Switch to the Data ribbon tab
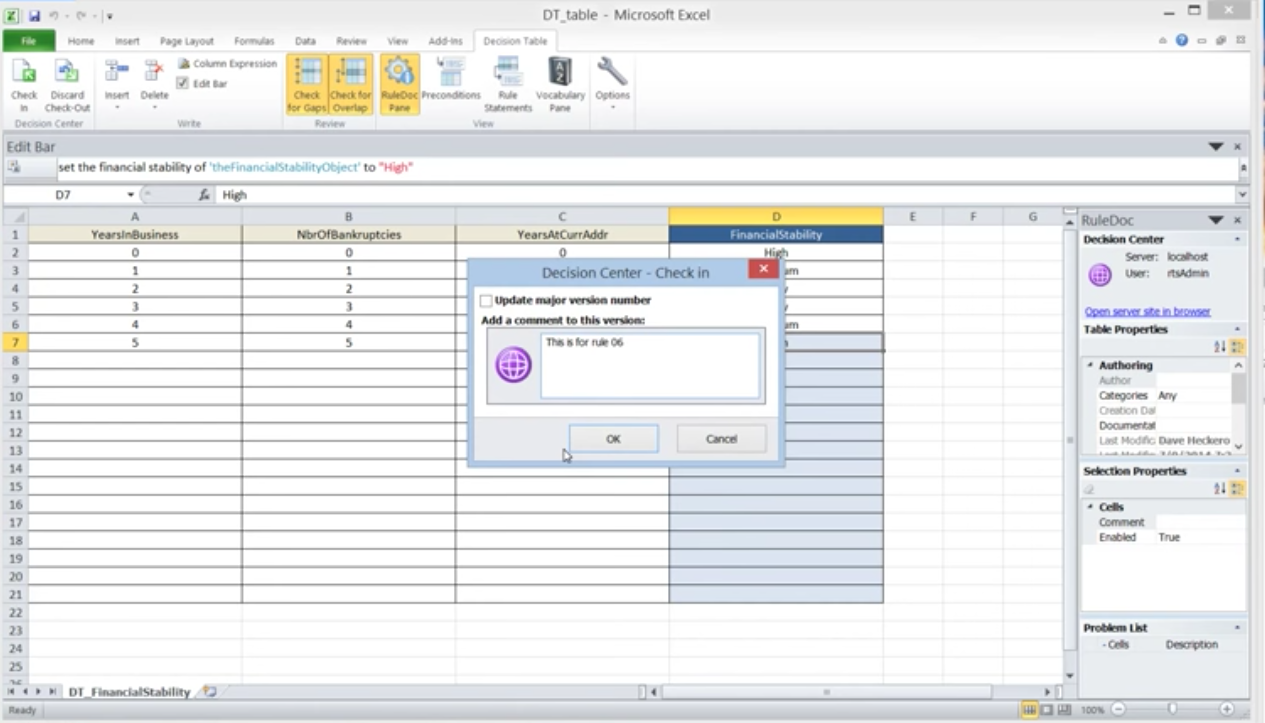The width and height of the screenshot is (1265, 723). click(x=305, y=41)
